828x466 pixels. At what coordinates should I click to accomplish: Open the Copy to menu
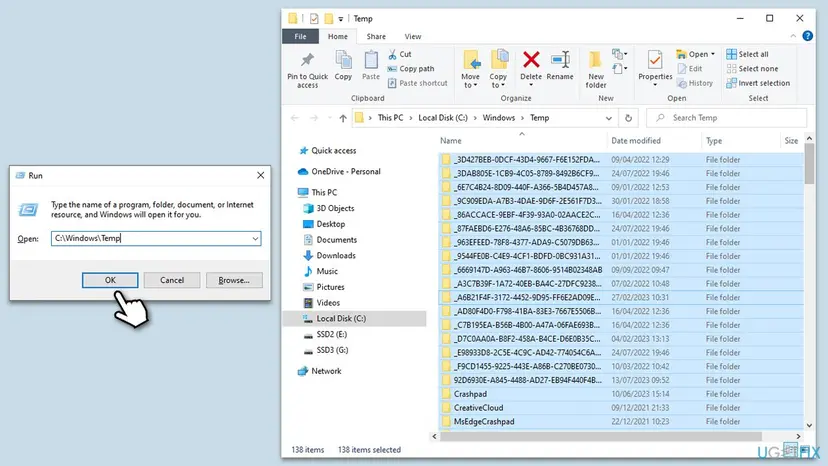tap(498, 69)
